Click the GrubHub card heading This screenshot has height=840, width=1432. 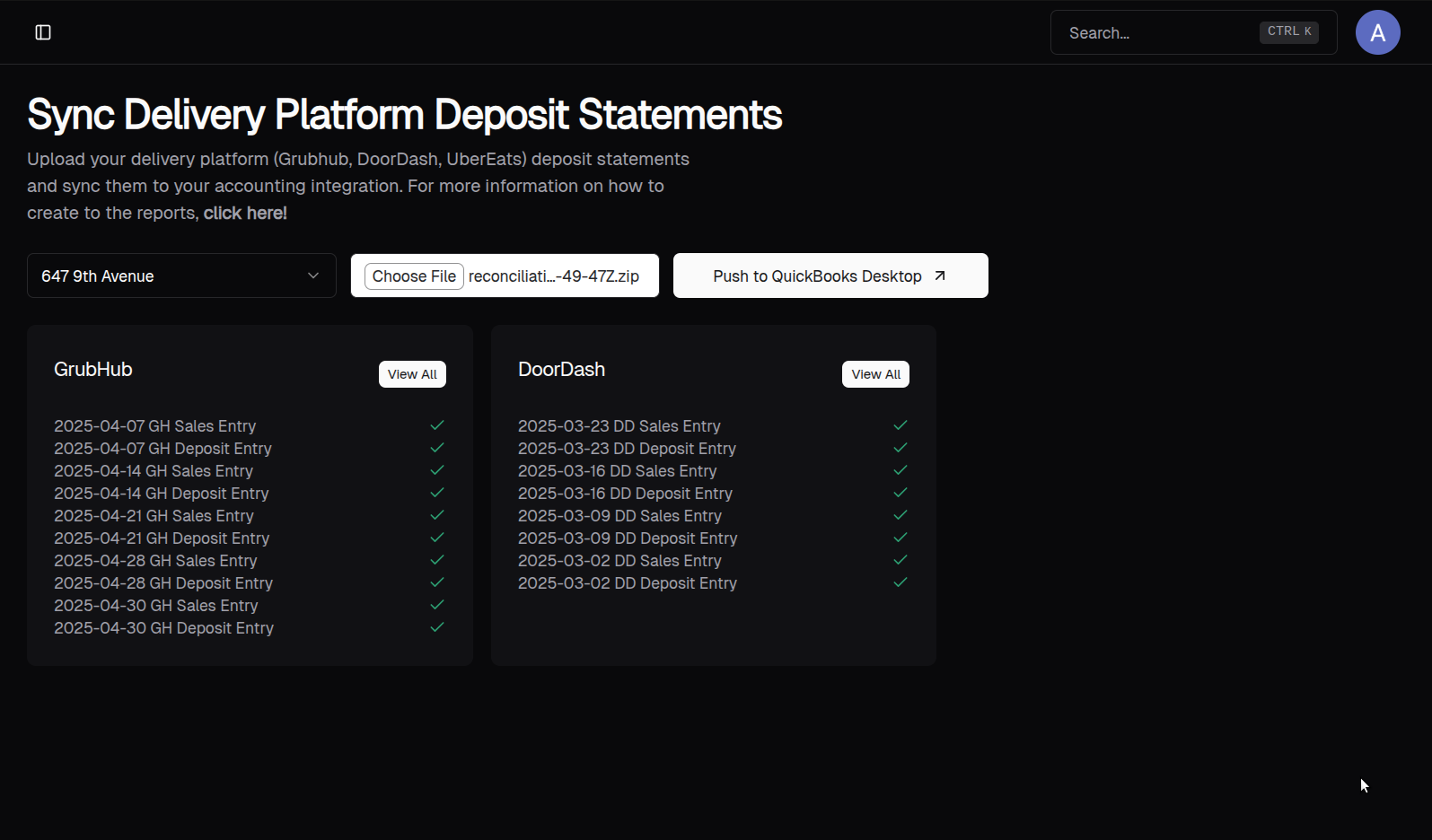point(93,370)
